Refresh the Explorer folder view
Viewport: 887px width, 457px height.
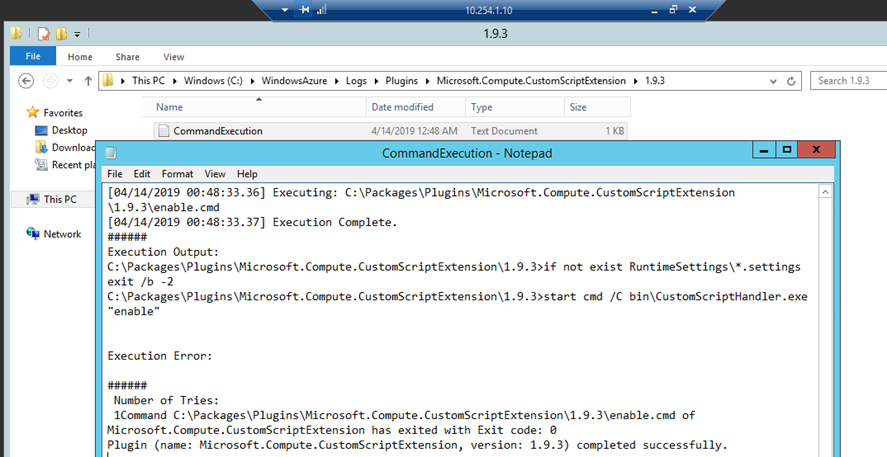click(791, 81)
